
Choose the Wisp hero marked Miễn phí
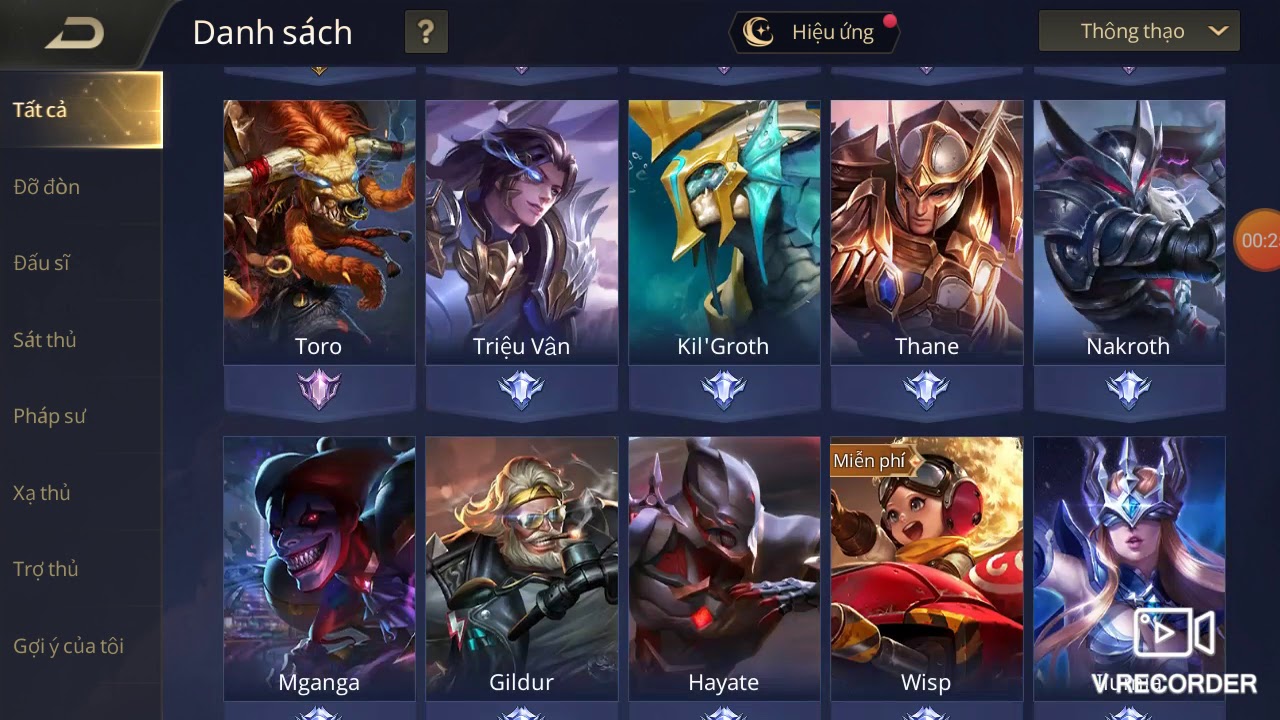927,568
